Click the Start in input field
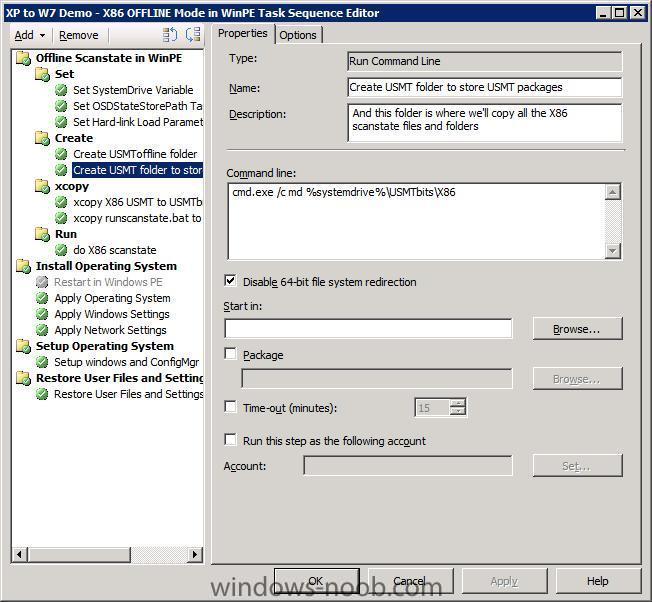Viewport: 652px width, 602px height. click(368, 329)
